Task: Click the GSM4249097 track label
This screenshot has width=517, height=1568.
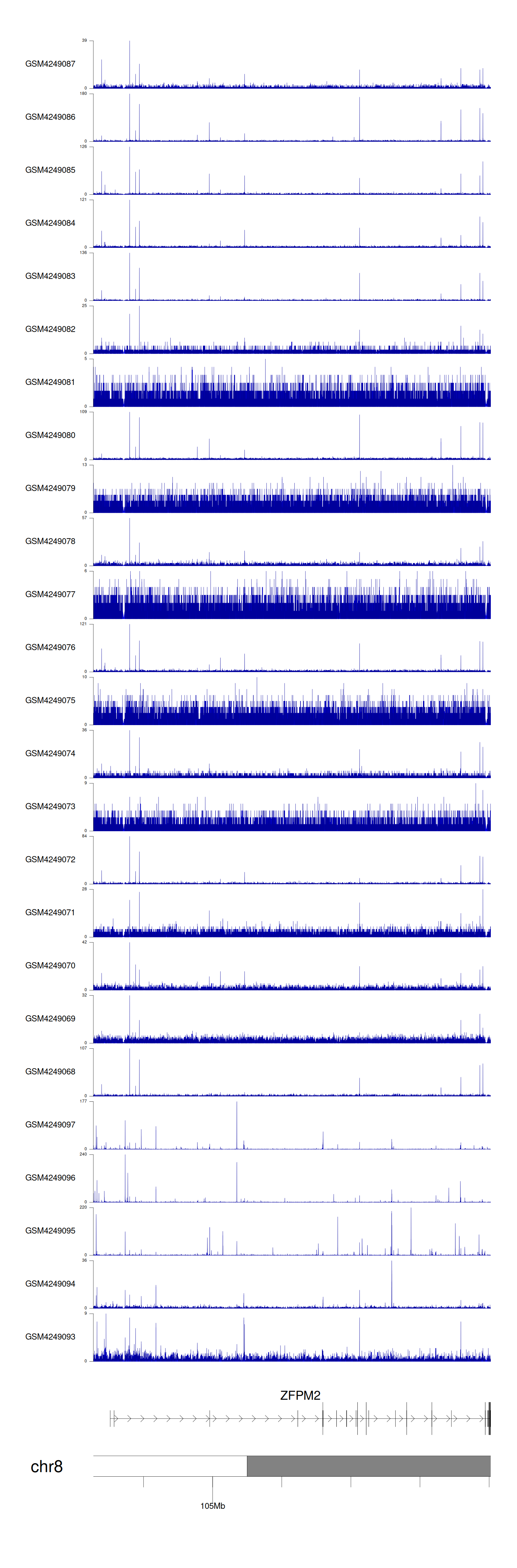Action: pyautogui.click(x=50, y=1124)
